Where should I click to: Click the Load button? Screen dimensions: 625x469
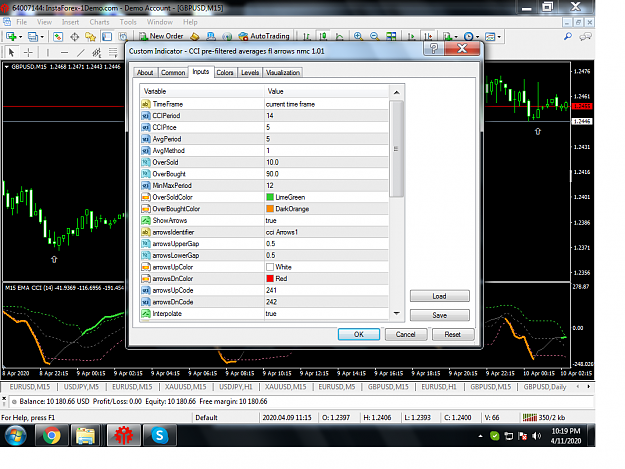click(x=439, y=296)
